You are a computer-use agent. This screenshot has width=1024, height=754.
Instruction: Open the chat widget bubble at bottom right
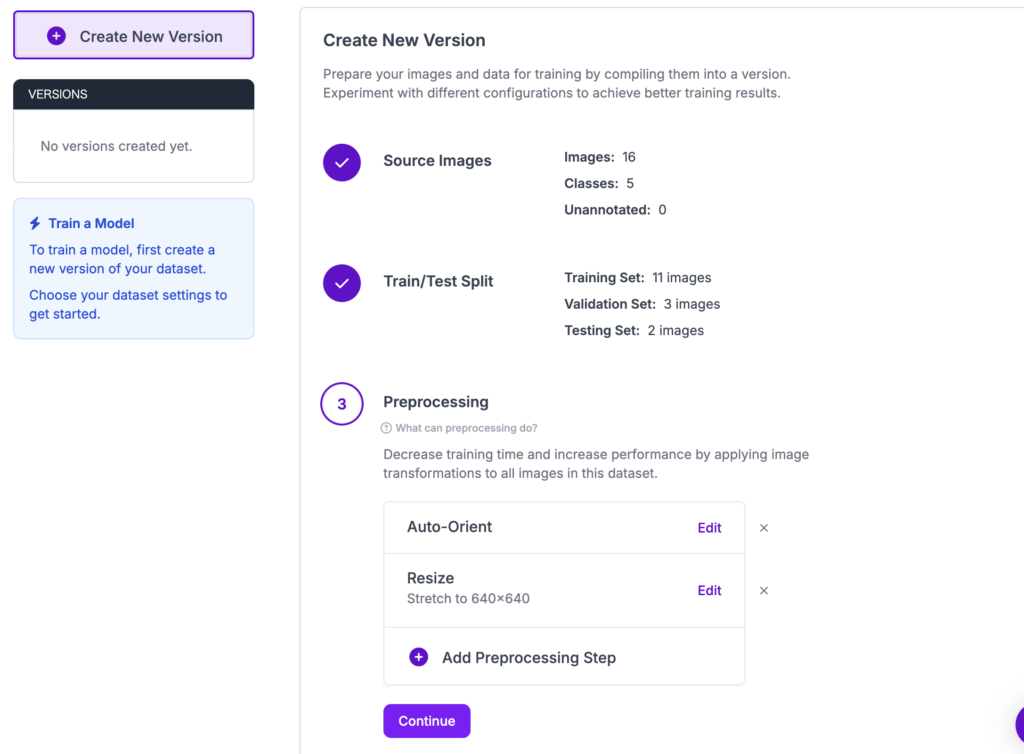click(x=1016, y=724)
